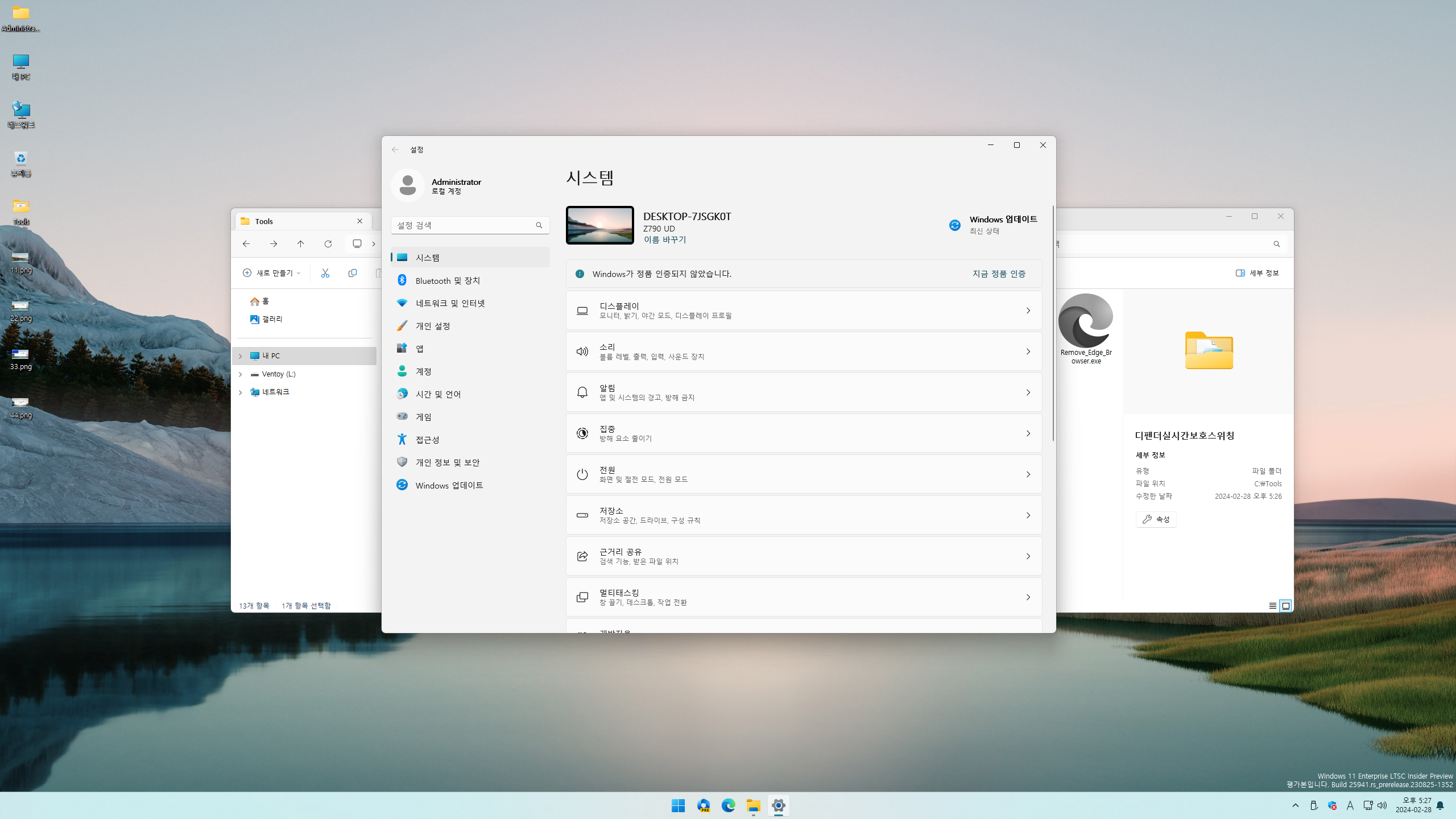Open 휴지통 desktop icon
The image size is (1456, 819).
point(21,164)
